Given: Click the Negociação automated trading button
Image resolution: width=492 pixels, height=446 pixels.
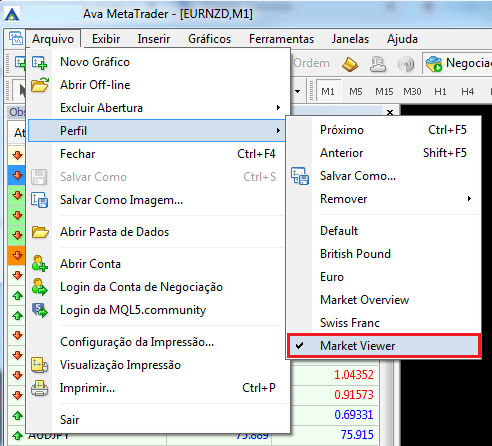Looking at the screenshot, I should point(459,63).
